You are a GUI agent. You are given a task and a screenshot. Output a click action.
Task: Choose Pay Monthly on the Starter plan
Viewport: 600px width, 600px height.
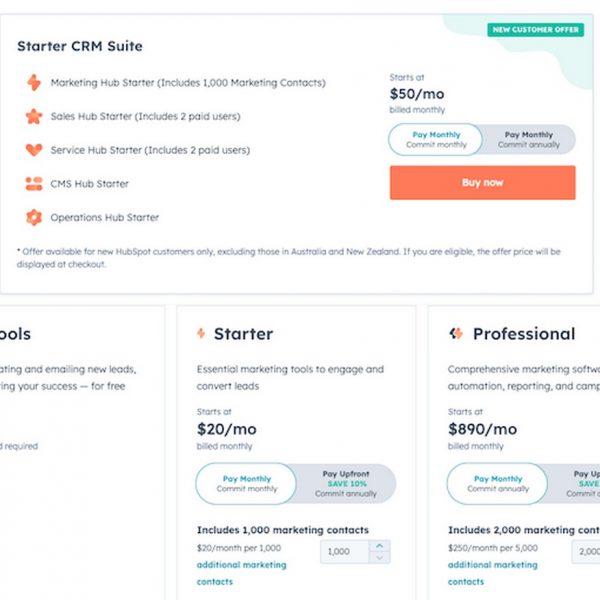(x=246, y=484)
